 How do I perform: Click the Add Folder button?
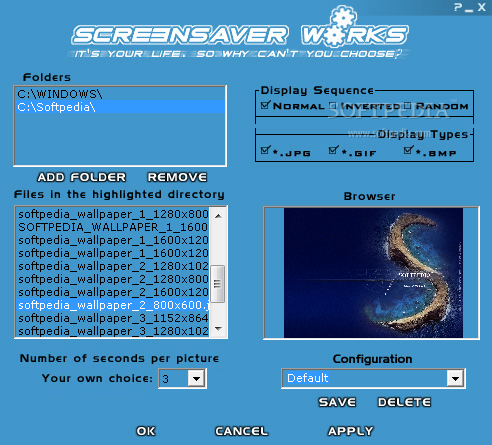[82, 177]
